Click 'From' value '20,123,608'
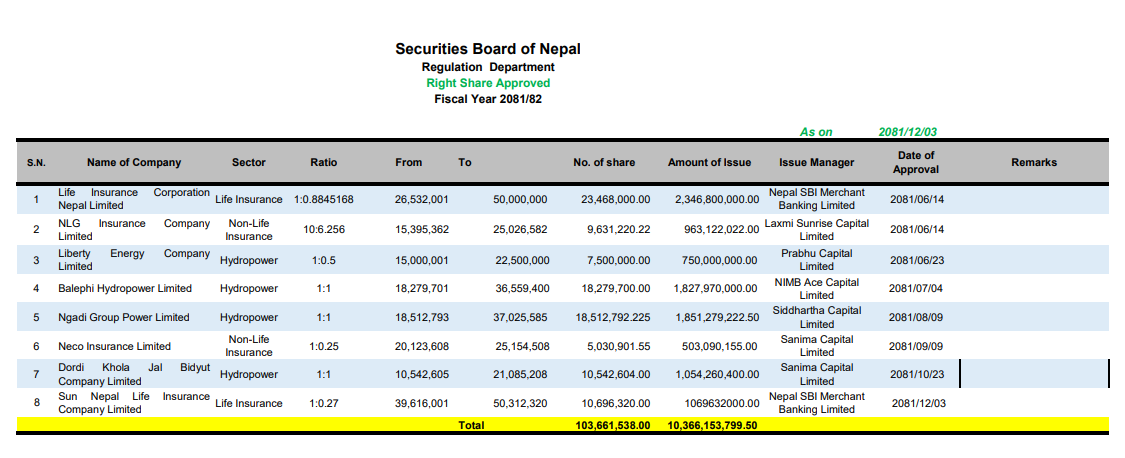This screenshot has height=458, width=1125. [422, 346]
